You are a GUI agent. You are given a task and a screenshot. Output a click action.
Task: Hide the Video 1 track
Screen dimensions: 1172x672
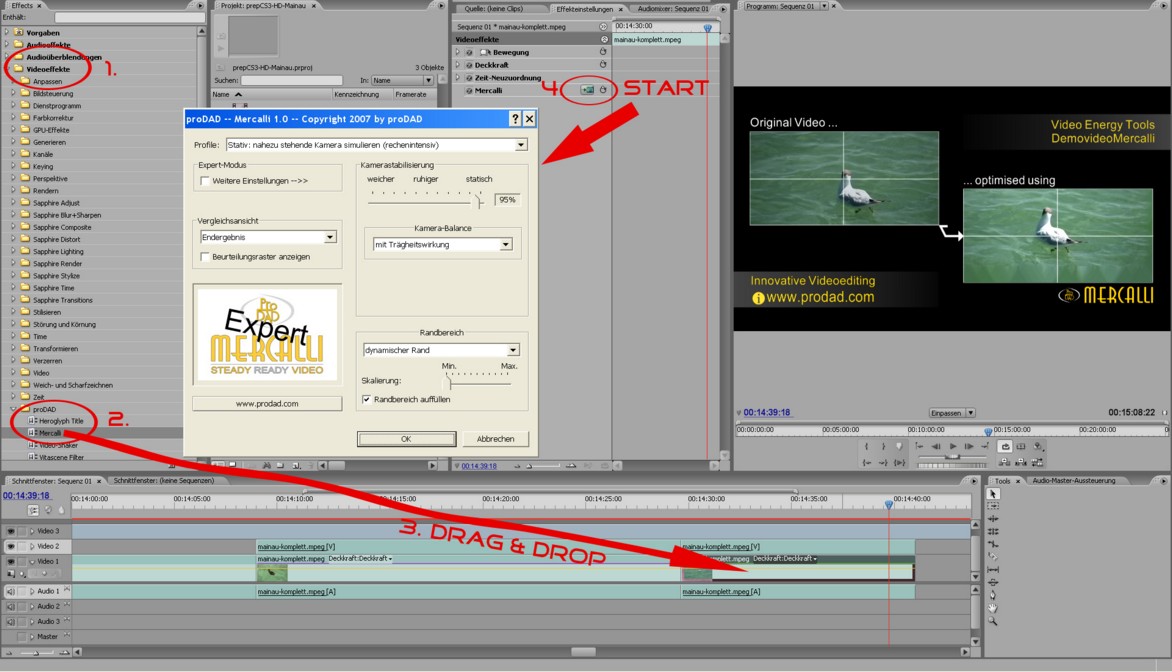tap(10, 561)
